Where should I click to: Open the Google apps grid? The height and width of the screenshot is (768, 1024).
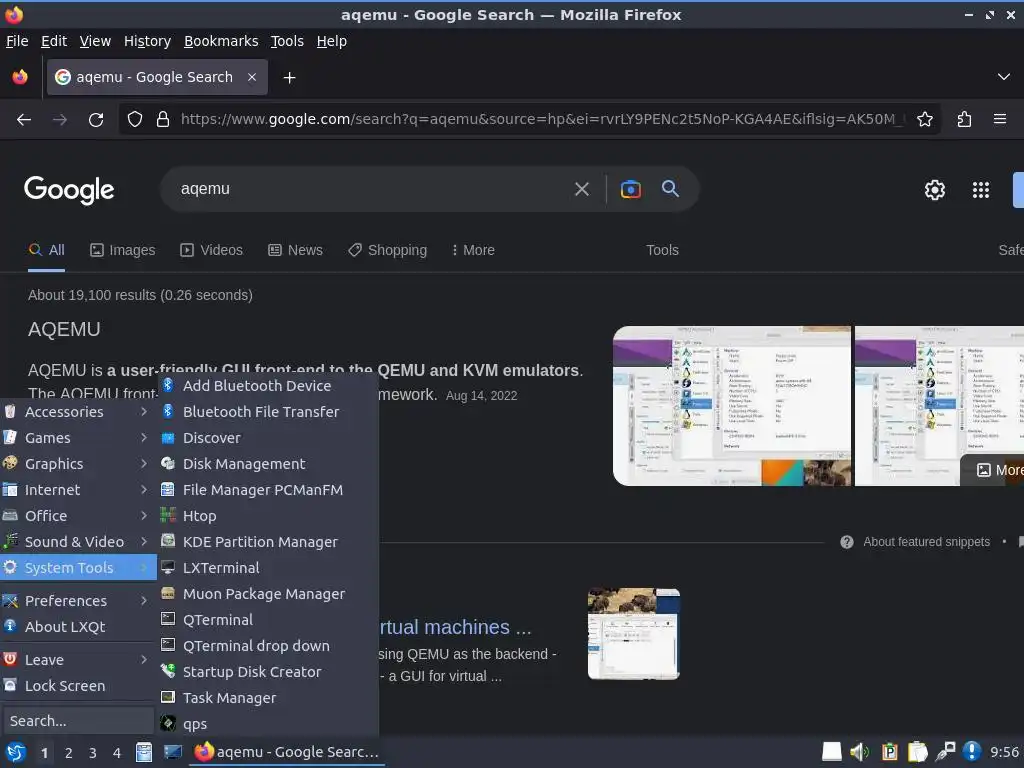[980, 189]
